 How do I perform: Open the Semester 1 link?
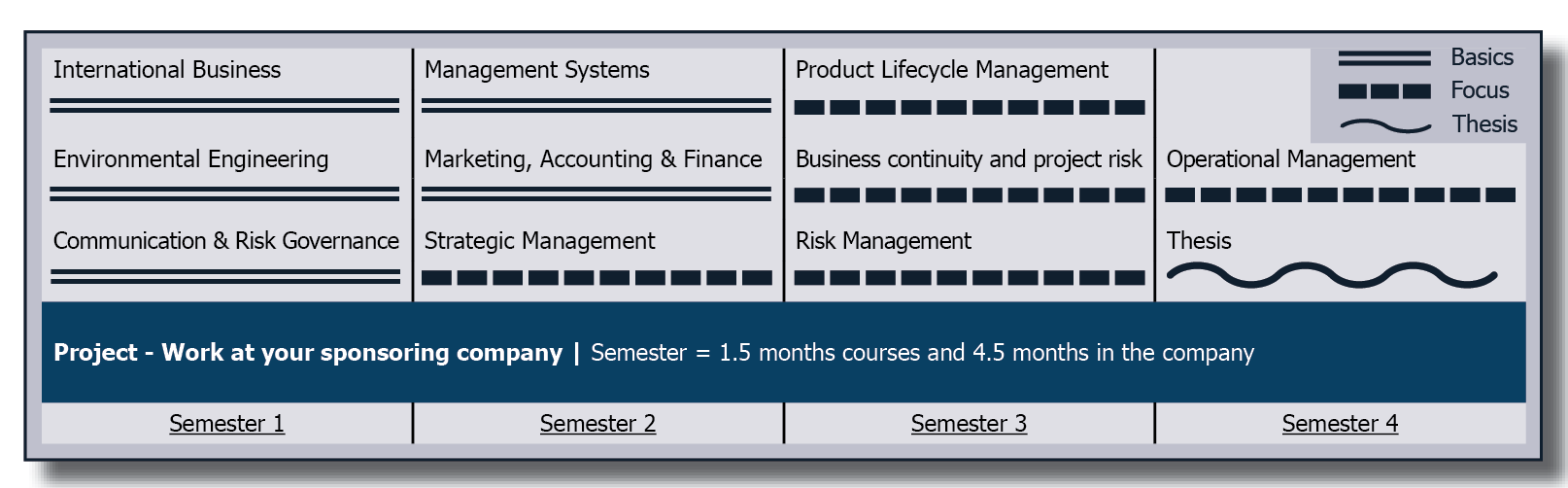[226, 424]
